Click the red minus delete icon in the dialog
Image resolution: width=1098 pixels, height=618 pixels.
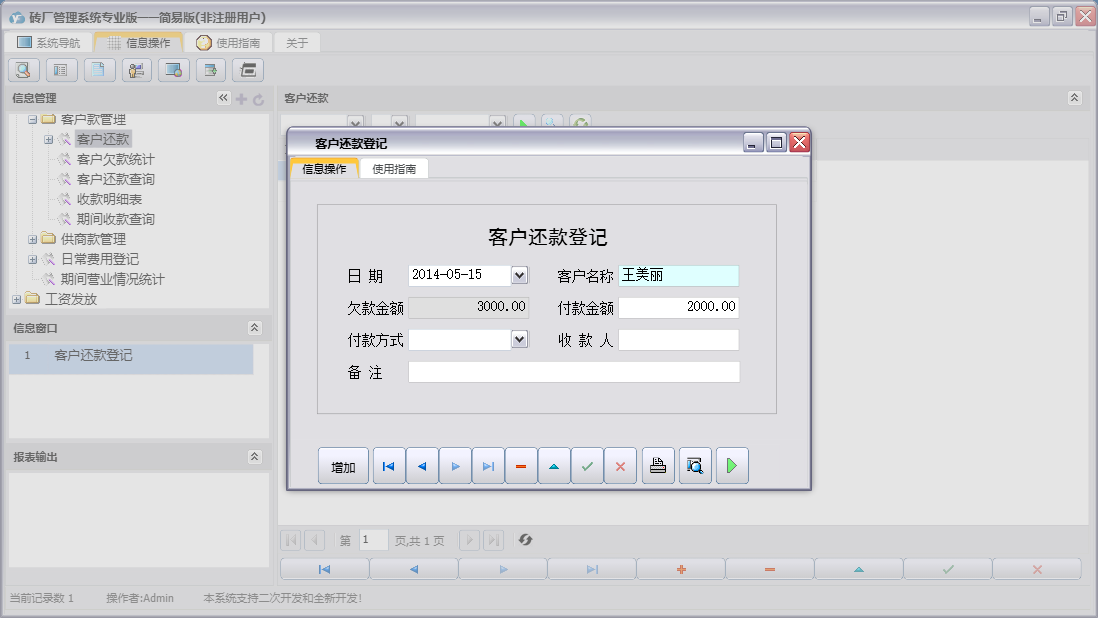click(521, 466)
